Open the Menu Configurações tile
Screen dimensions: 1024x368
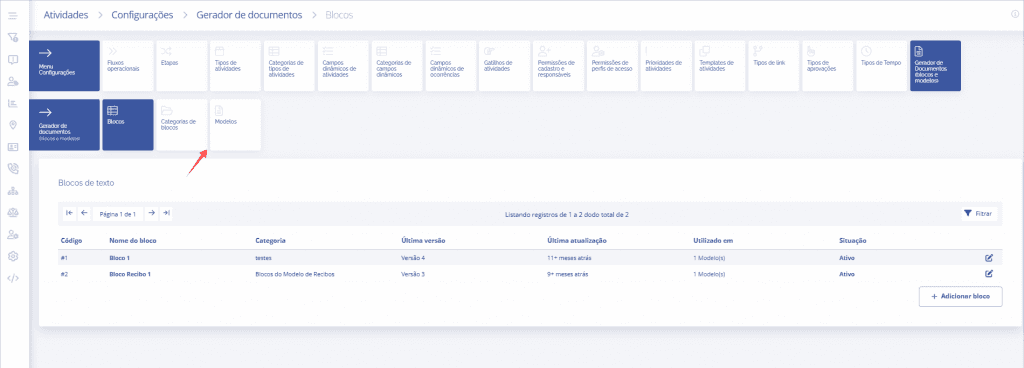(x=65, y=65)
